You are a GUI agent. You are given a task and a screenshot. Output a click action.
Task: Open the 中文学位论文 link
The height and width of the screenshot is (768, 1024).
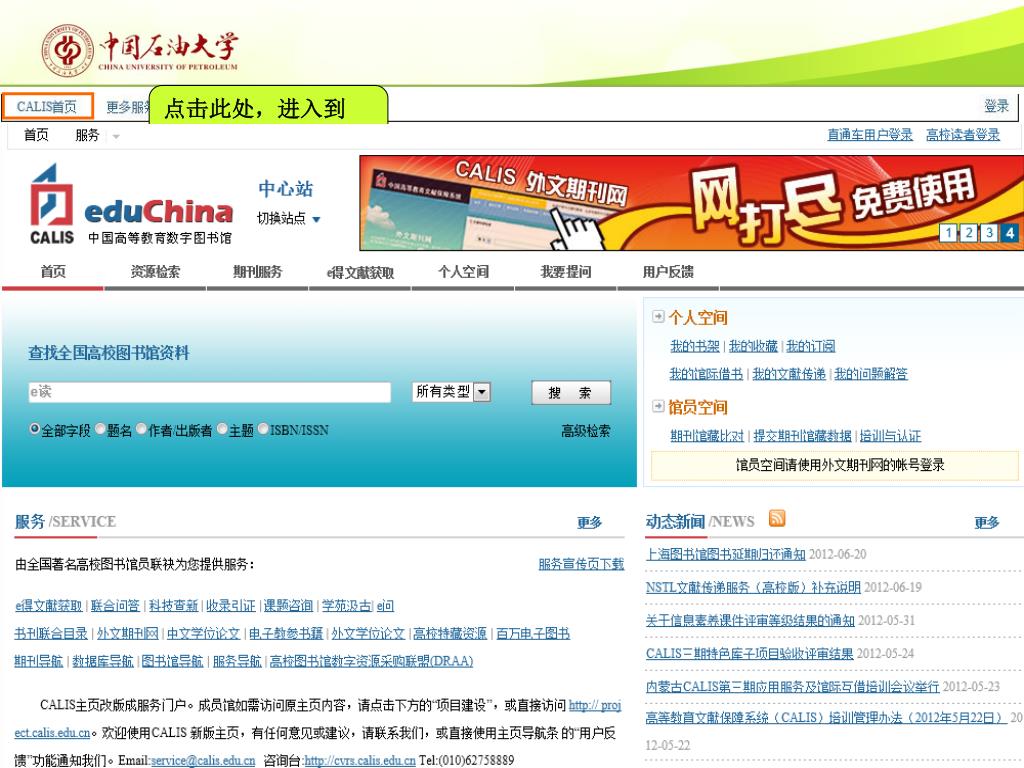203,633
